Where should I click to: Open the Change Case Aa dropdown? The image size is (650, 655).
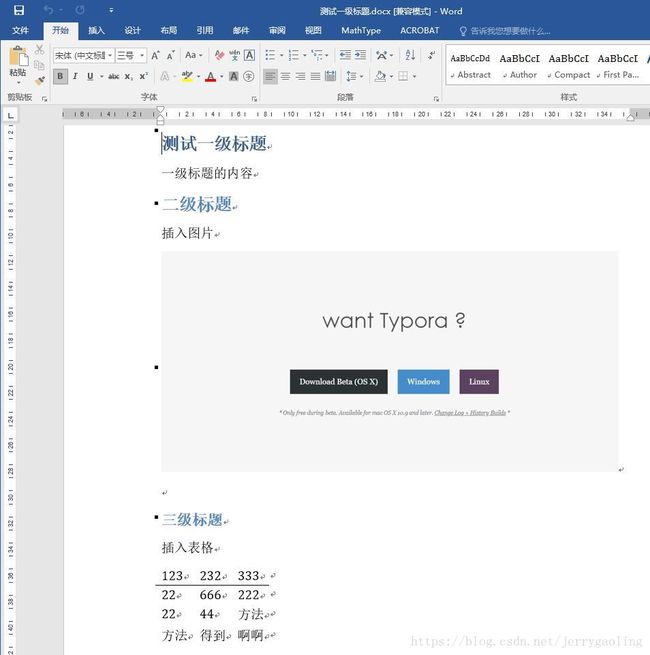(x=193, y=55)
